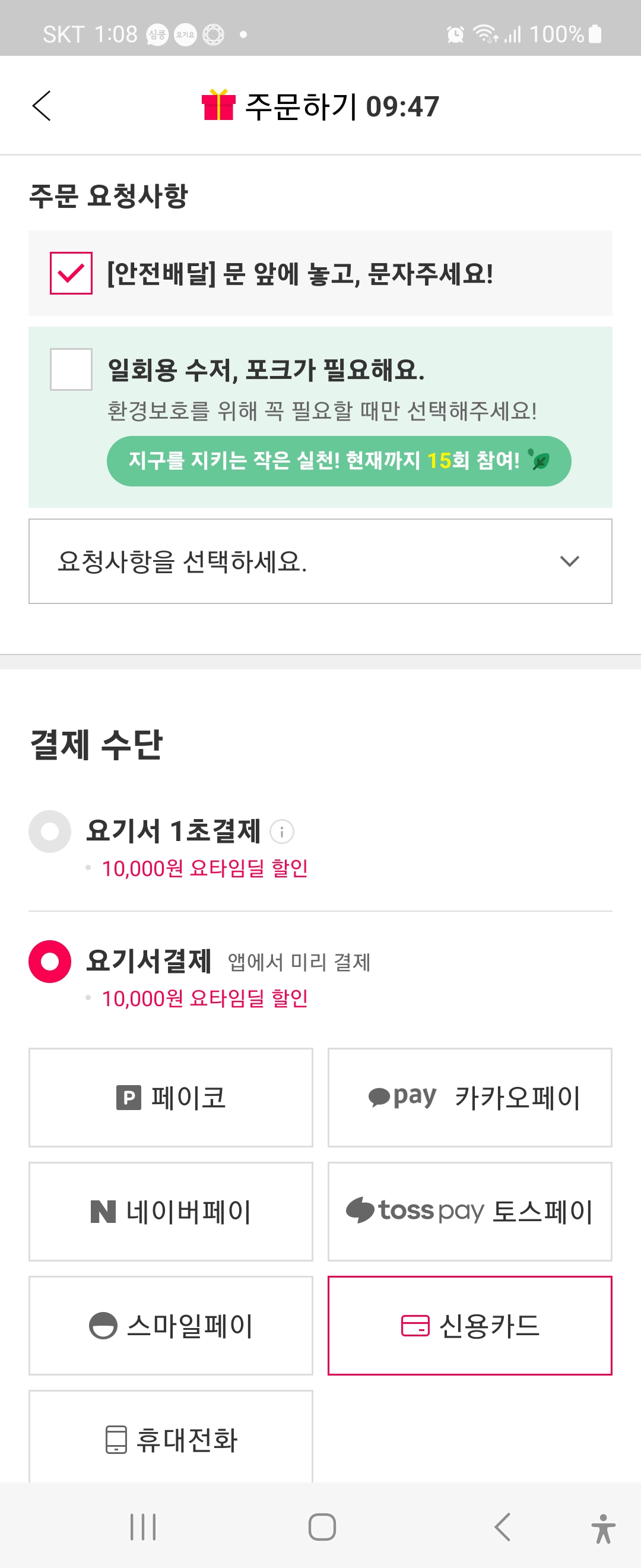Open the accessibility shortcut icon
The height and width of the screenshot is (1568, 641).
tap(602, 1528)
